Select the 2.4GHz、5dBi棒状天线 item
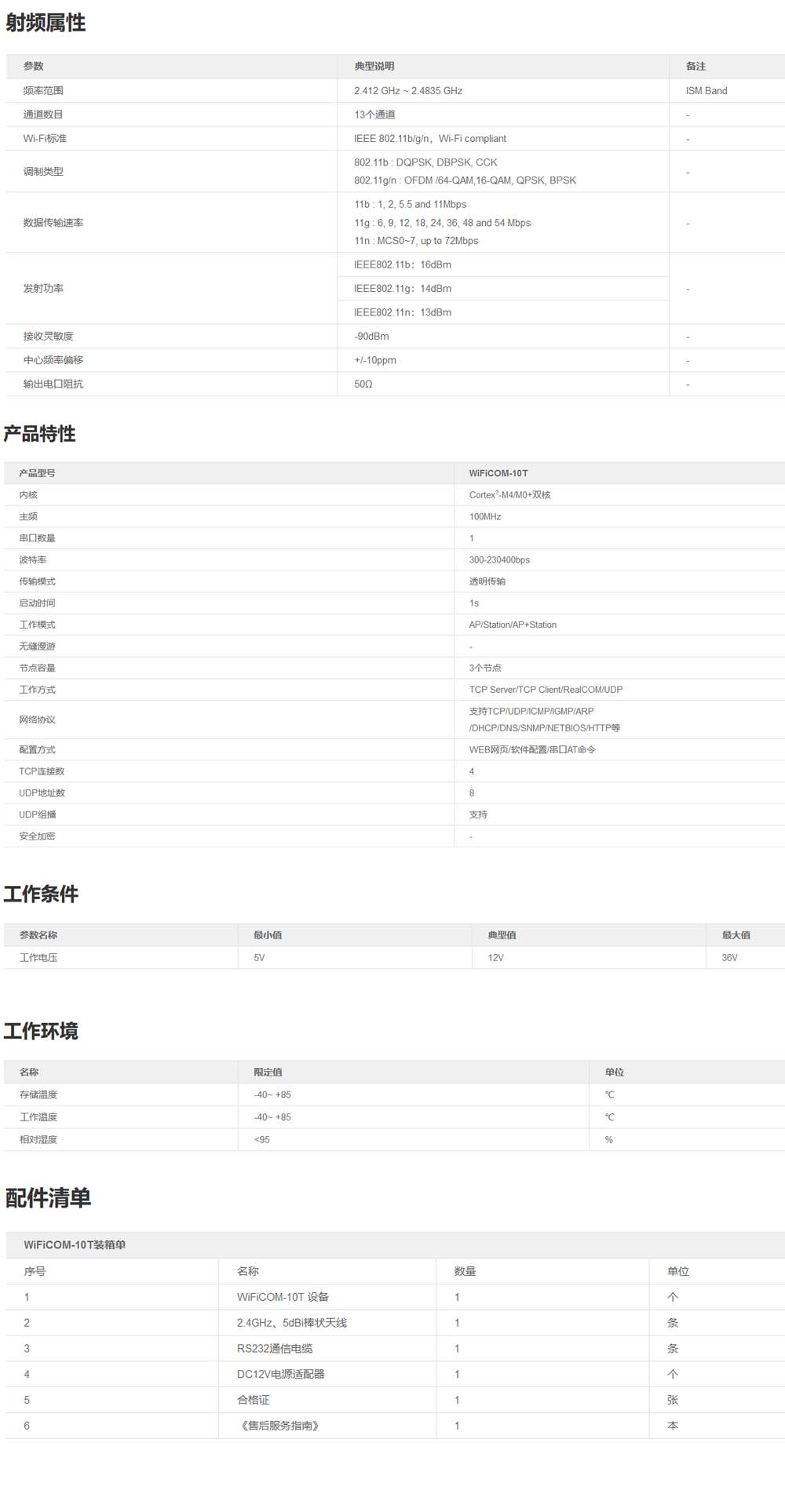785x1512 pixels. pyautogui.click(x=292, y=1323)
